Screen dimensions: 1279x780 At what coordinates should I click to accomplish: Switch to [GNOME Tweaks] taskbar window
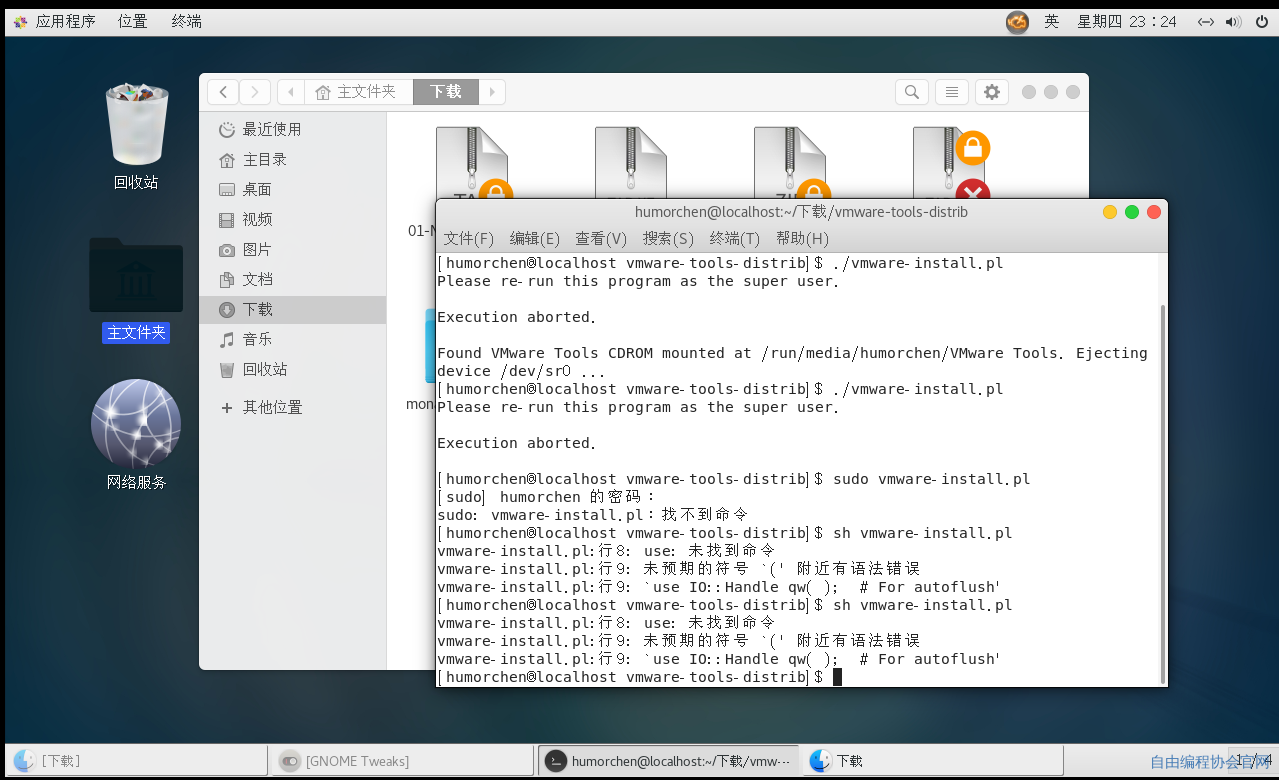click(x=403, y=761)
